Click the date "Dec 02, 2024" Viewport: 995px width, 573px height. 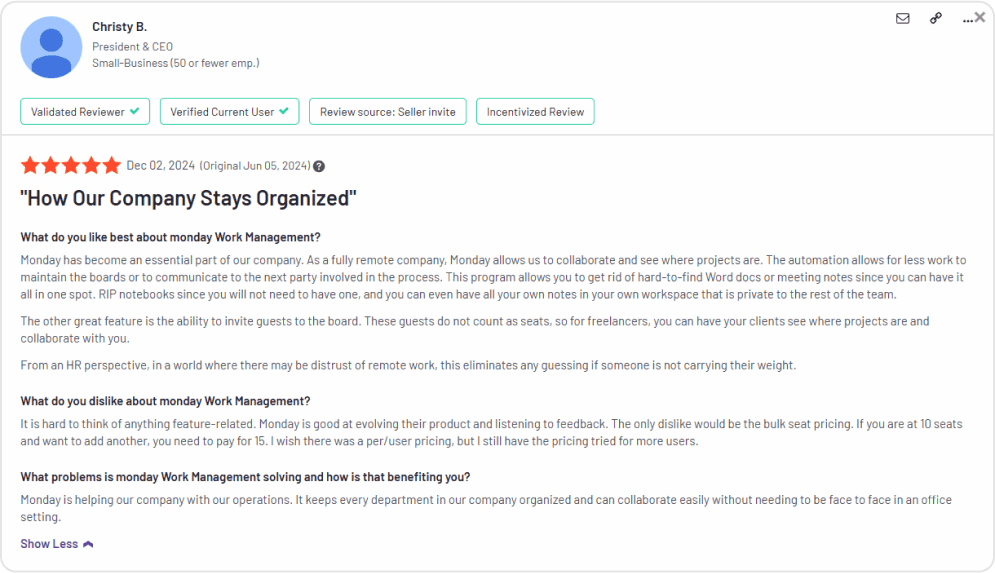coord(161,166)
